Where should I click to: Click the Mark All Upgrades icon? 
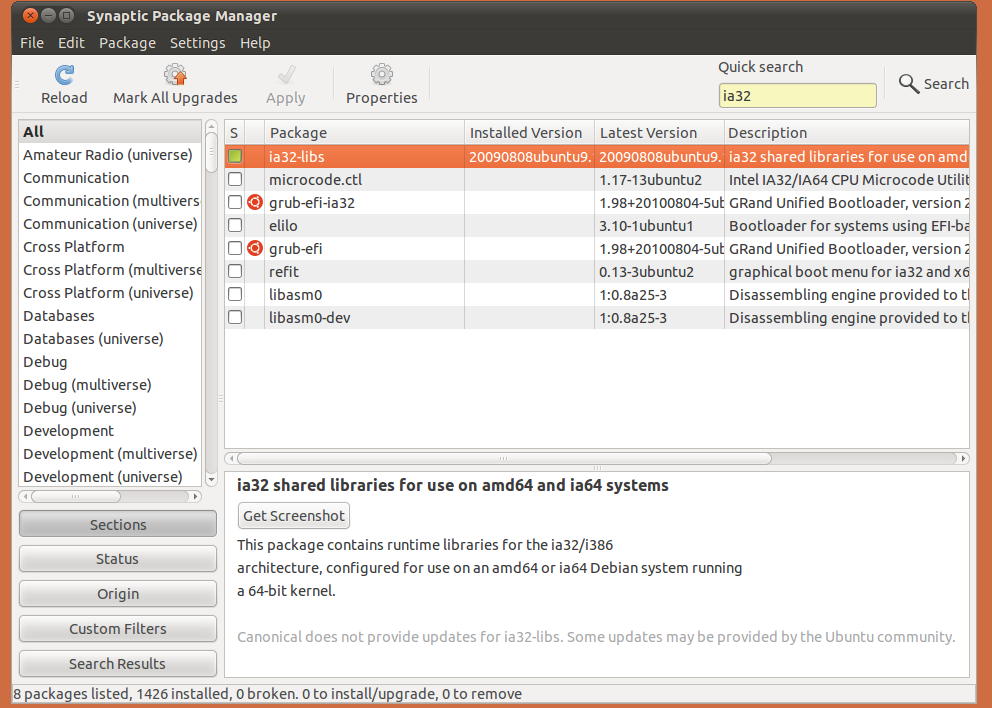coord(175,75)
